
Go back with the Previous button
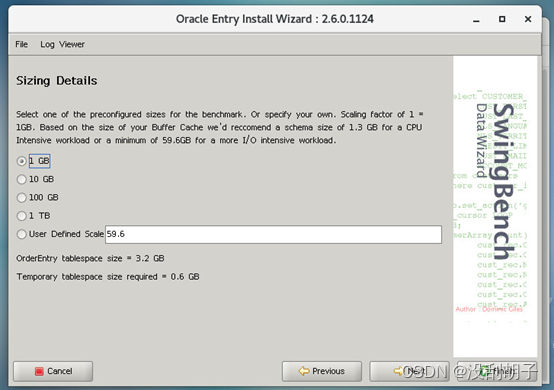click(322, 371)
